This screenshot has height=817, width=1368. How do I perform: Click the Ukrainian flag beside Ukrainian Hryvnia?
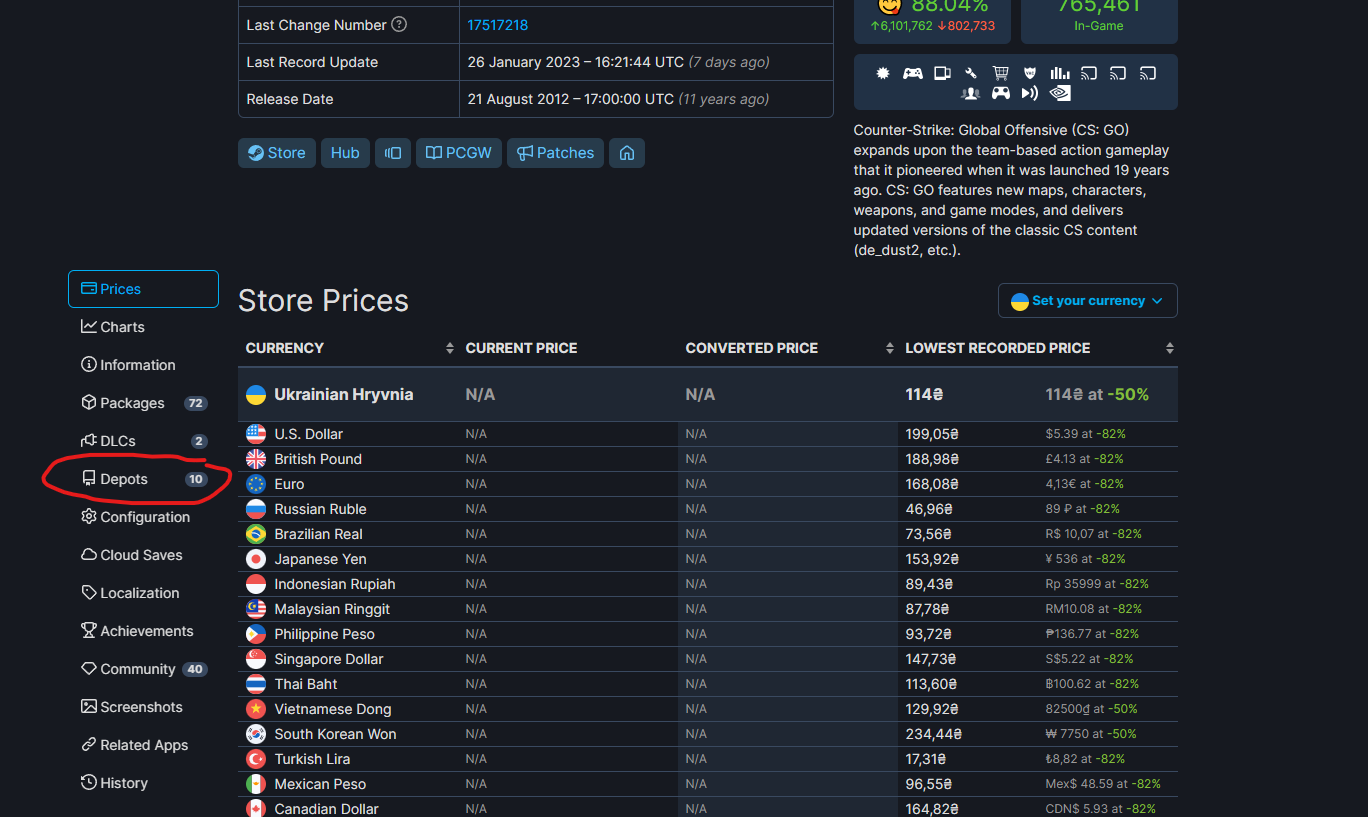pyautogui.click(x=256, y=395)
